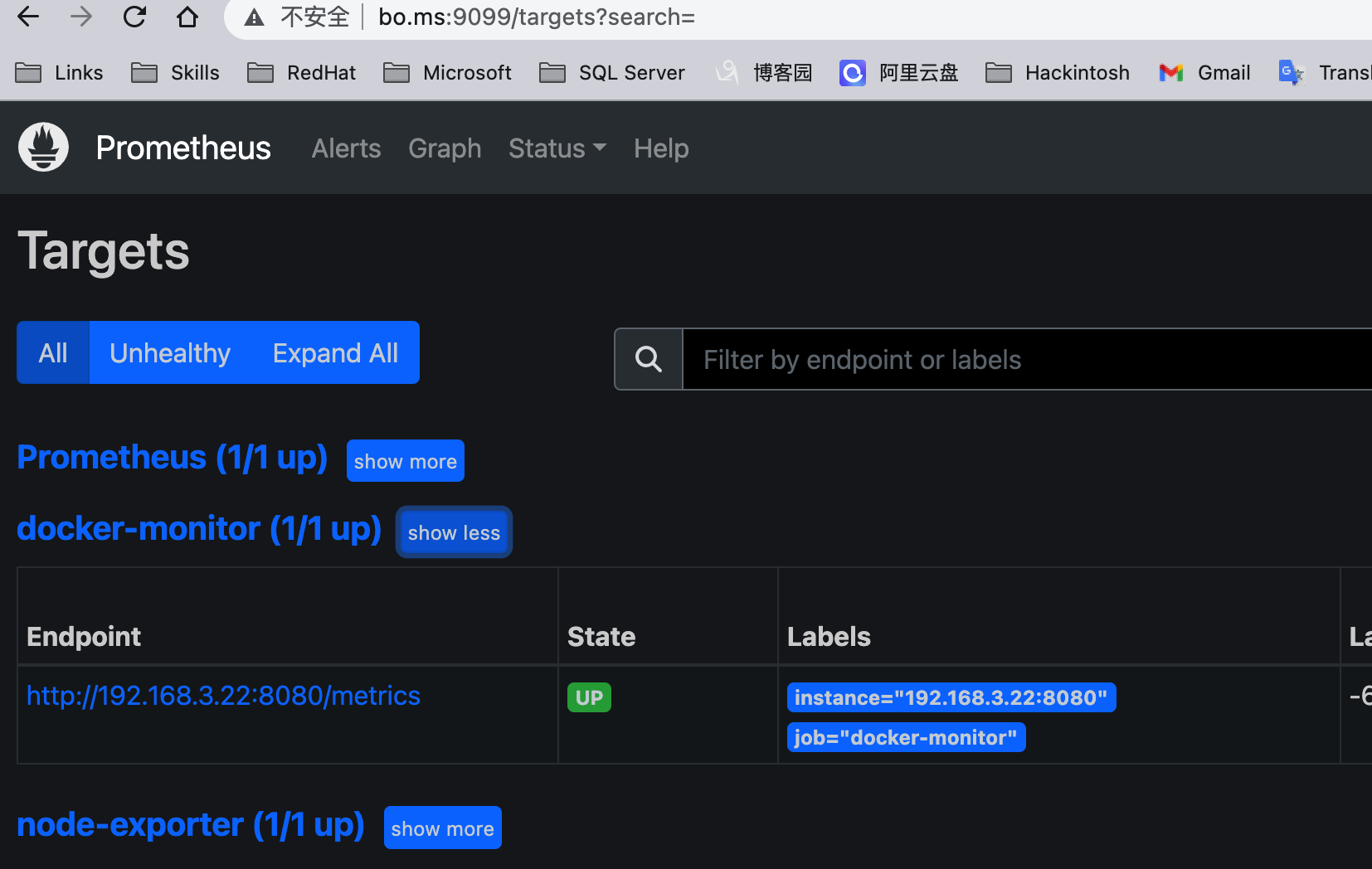Screen dimensions: 1372x869
Task: Click the Prometheus flame logo icon
Action: [43, 148]
